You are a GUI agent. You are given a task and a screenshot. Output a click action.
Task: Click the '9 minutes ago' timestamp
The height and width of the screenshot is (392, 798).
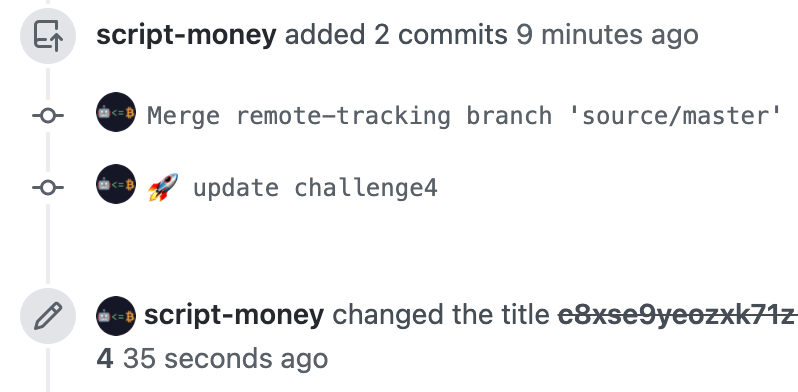607,35
